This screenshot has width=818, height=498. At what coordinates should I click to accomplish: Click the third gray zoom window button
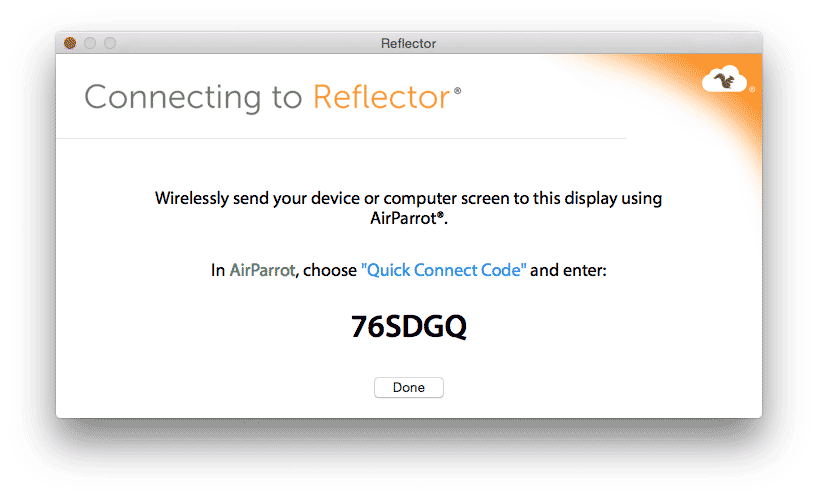[x=110, y=43]
